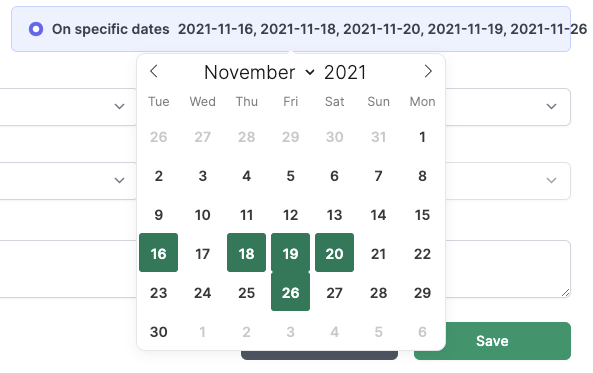This screenshot has height=373, width=593.
Task: Click the green Save button
Action: (492, 341)
